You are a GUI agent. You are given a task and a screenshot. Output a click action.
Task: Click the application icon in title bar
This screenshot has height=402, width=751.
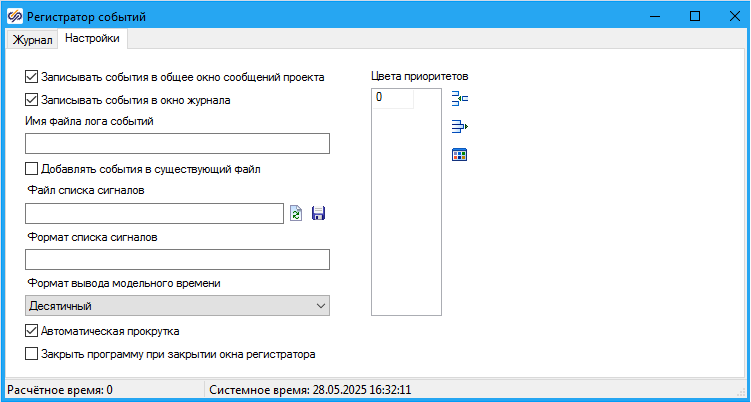(13, 15)
